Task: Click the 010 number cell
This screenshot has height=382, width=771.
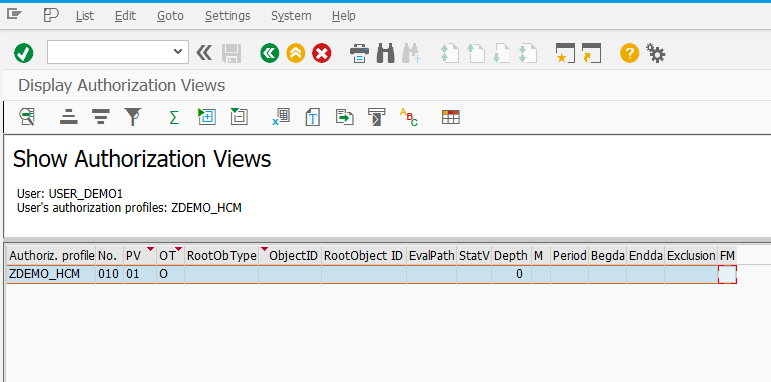Action: 109,274
